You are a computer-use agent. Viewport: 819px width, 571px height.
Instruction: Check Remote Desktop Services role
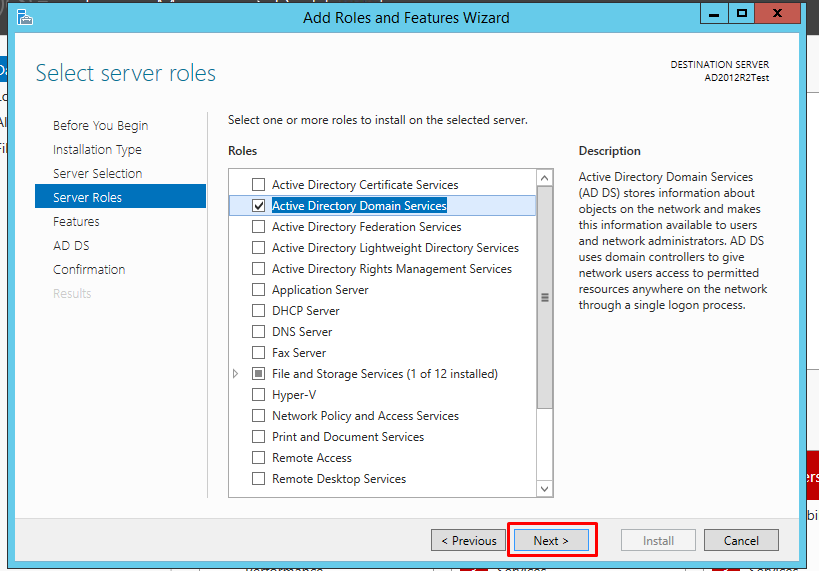(x=258, y=479)
